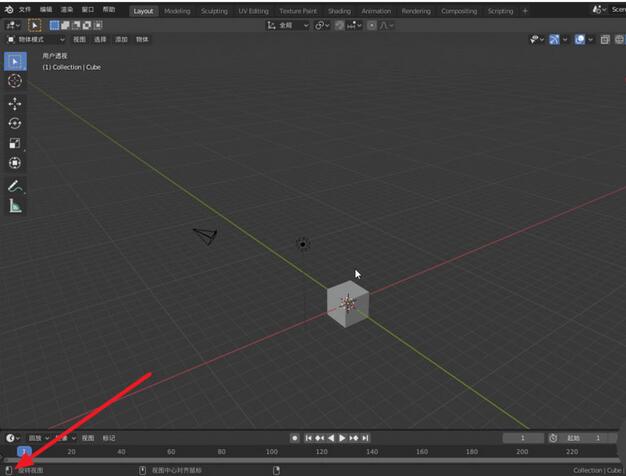Viewport: 626px width, 476px height.
Task: Select the Move tool
Action: point(15,104)
